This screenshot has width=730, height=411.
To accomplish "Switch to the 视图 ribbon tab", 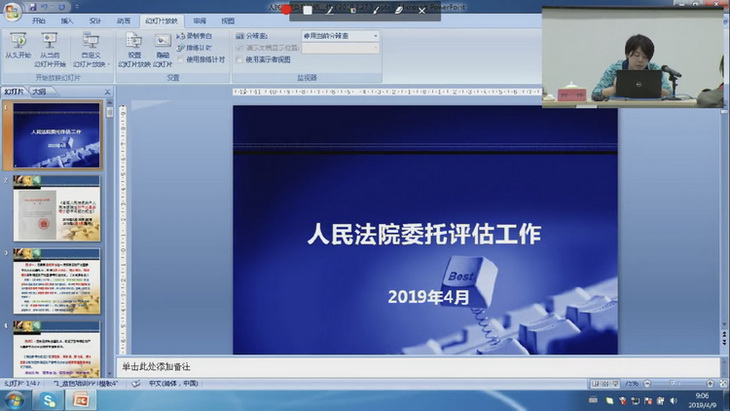I will 228,20.
